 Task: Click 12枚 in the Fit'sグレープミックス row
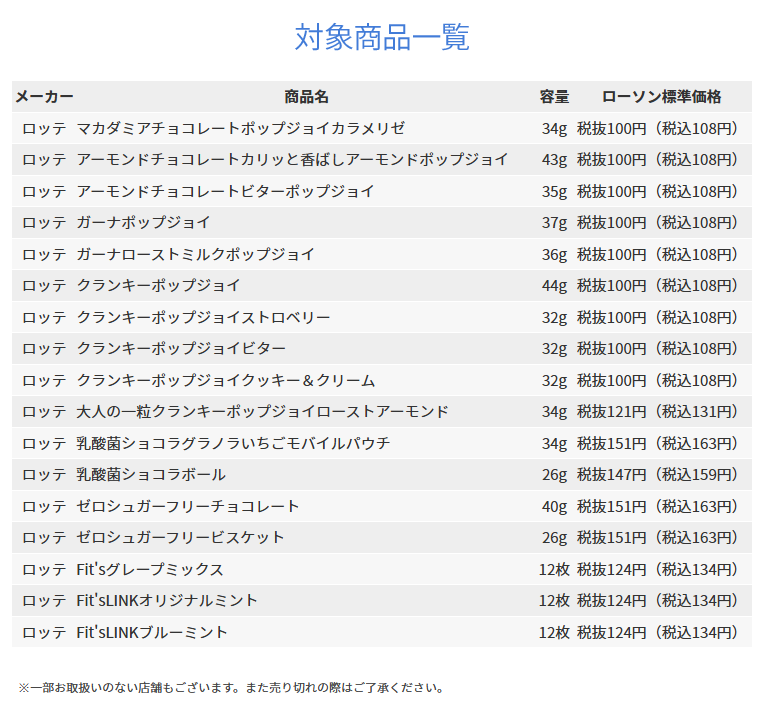click(x=554, y=569)
